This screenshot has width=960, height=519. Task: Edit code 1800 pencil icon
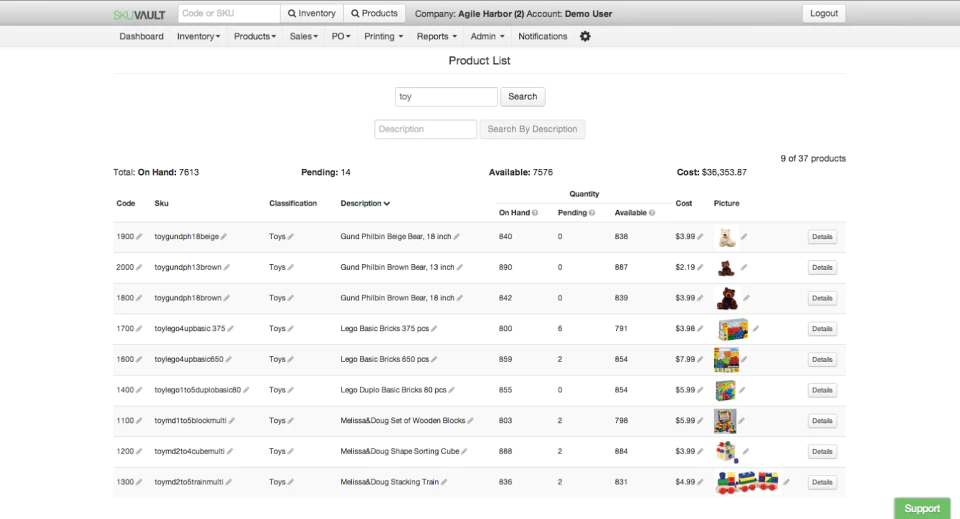(x=139, y=298)
